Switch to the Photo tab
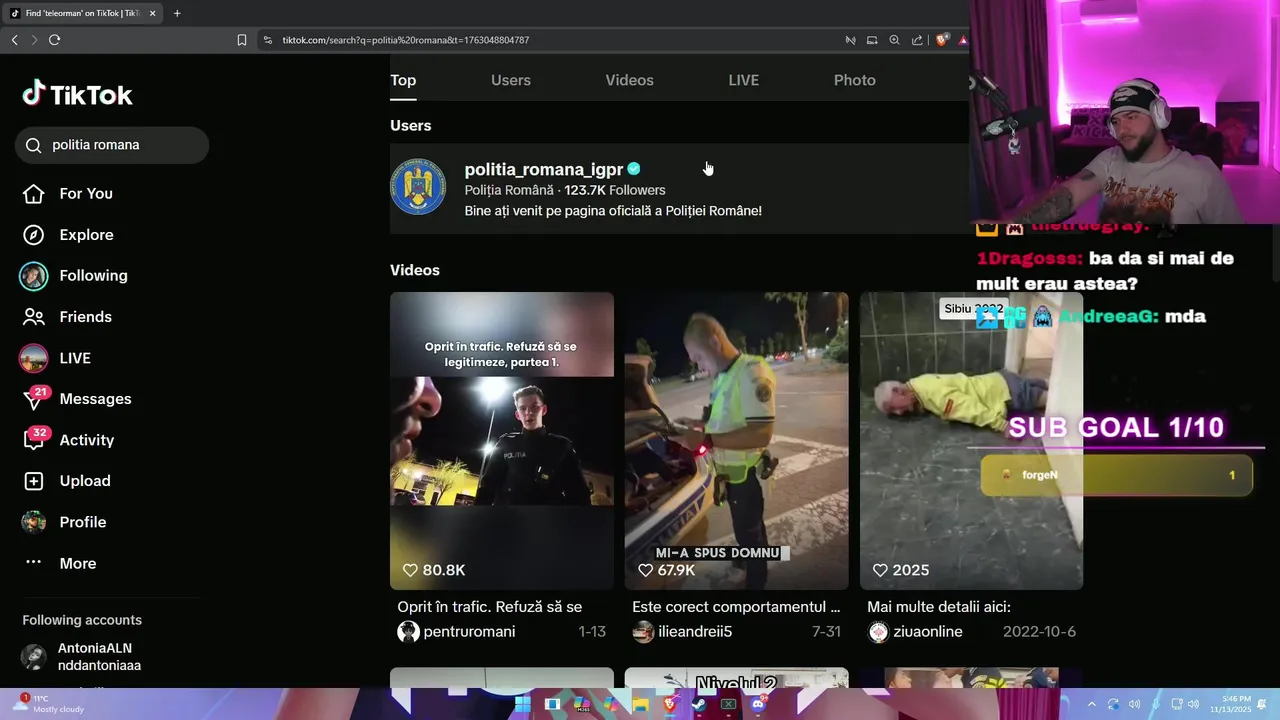The height and width of the screenshot is (720, 1280). pos(855,80)
